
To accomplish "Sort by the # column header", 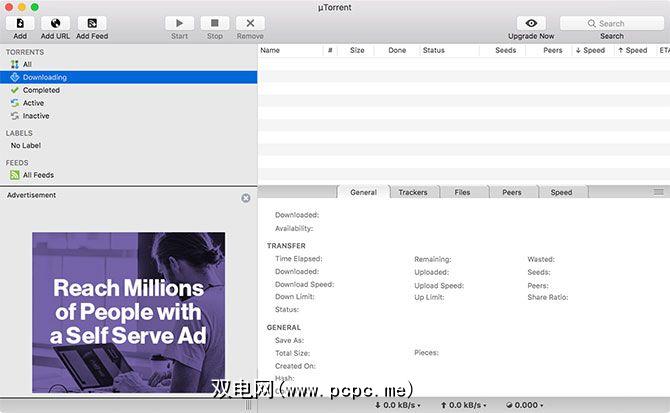I will [330, 50].
